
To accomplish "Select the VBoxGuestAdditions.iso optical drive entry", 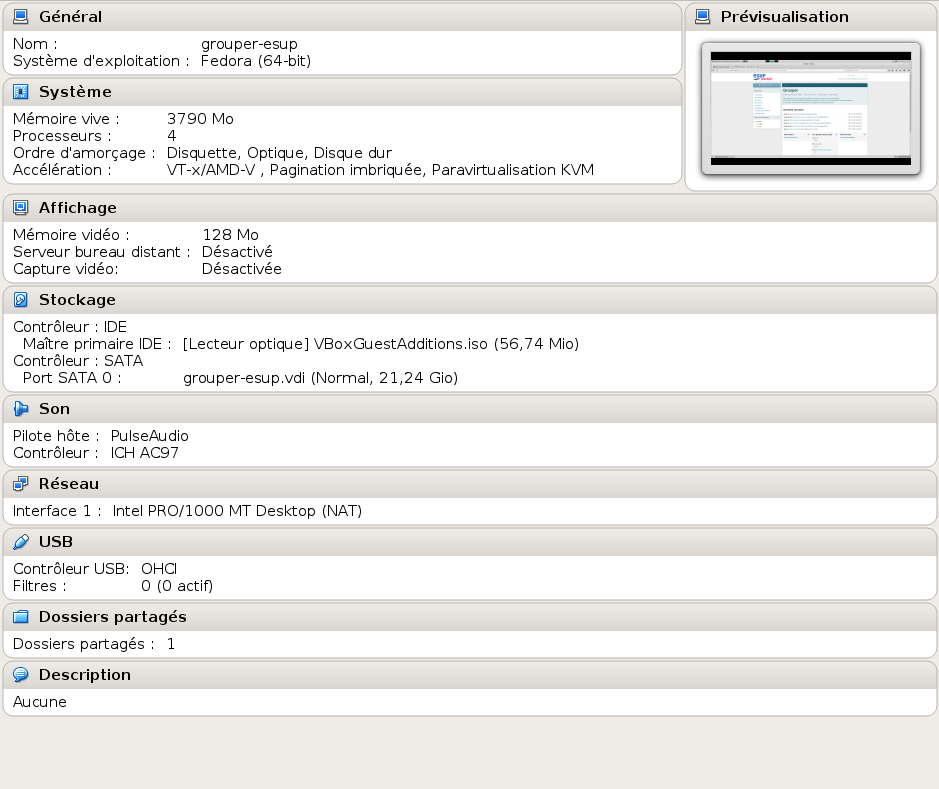I will pos(380,344).
